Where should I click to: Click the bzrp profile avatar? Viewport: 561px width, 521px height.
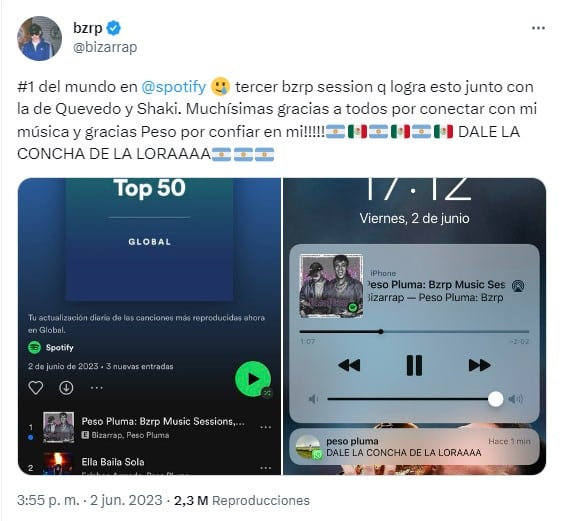tap(39, 38)
